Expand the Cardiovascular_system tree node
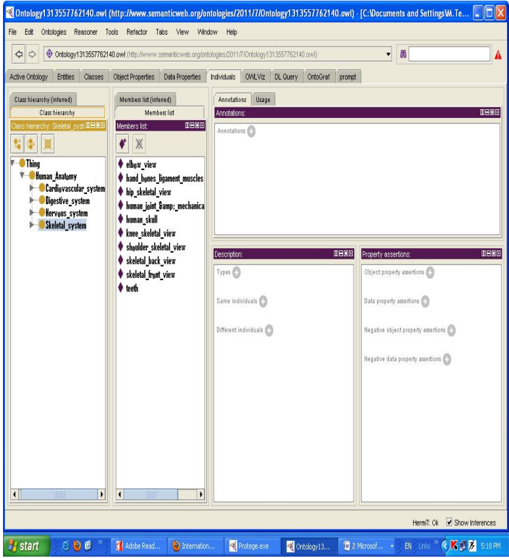The height and width of the screenshot is (558, 509). tap(32, 188)
